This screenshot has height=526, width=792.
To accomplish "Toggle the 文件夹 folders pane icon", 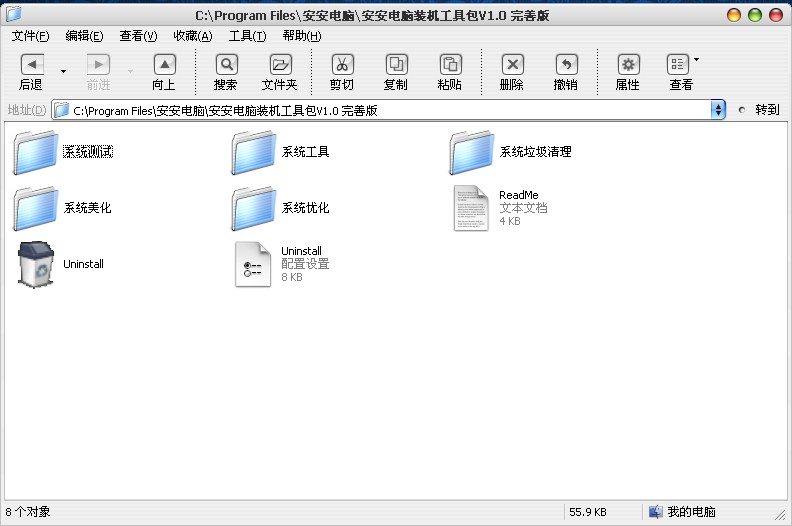I will click(280, 65).
